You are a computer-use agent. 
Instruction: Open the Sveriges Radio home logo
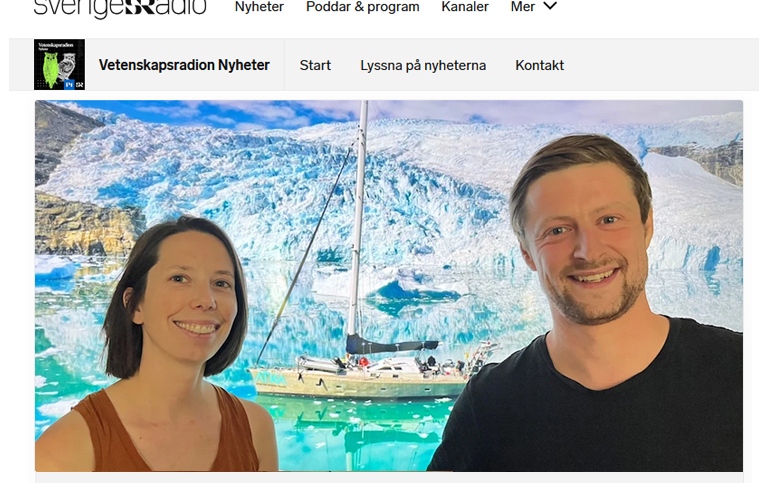pyautogui.click(x=120, y=7)
